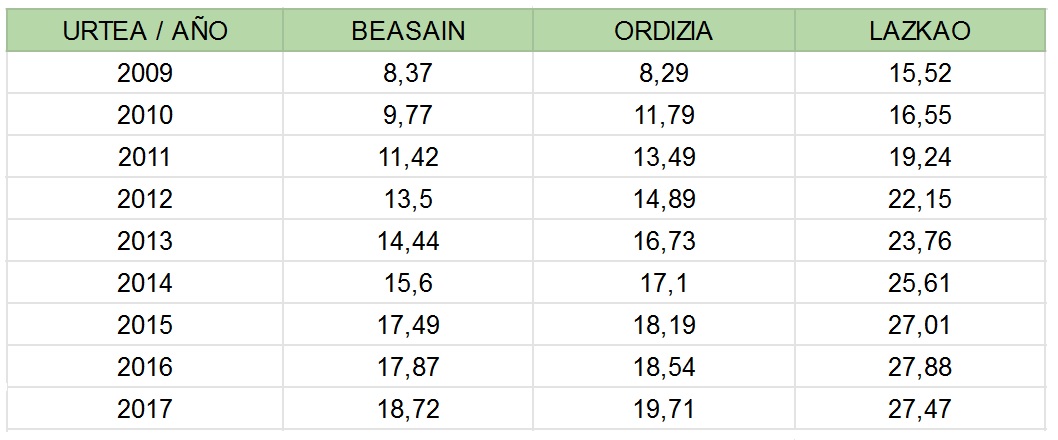1058x440 pixels.
Task: Click Lazkao value 22,15
Action: coord(920,199)
